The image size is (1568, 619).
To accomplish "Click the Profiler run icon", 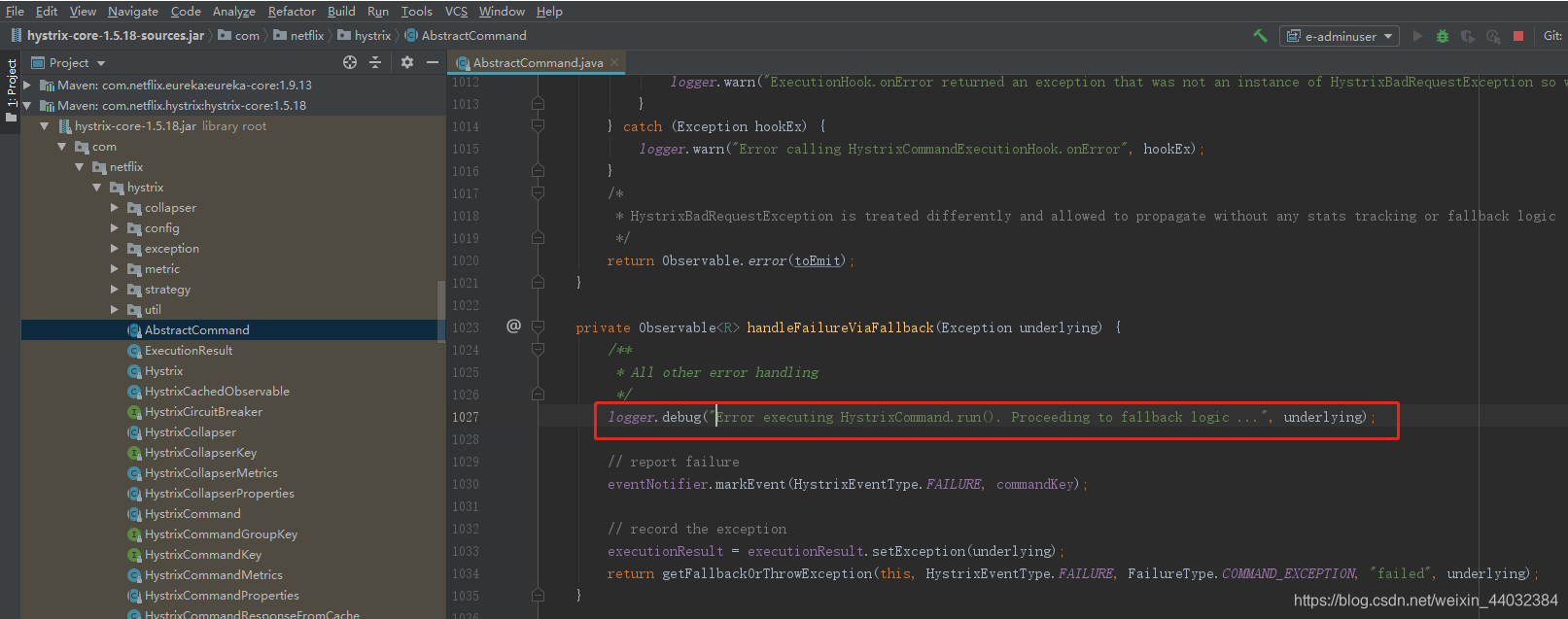I will click(x=1493, y=36).
